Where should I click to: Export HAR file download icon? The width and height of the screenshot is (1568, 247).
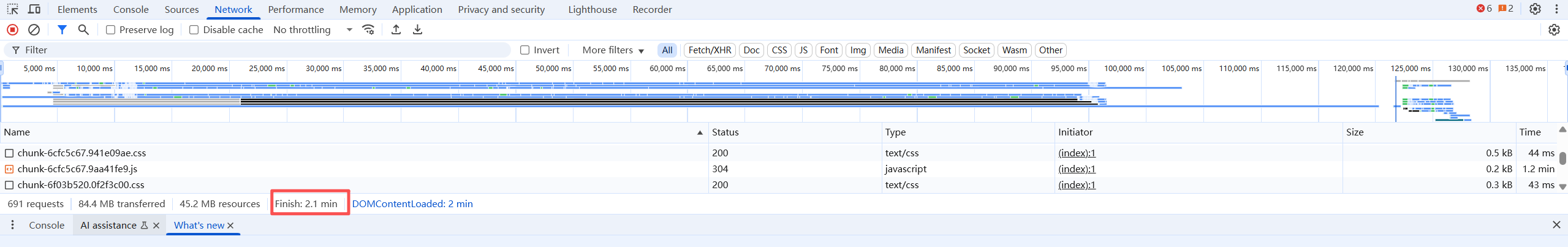pos(418,29)
